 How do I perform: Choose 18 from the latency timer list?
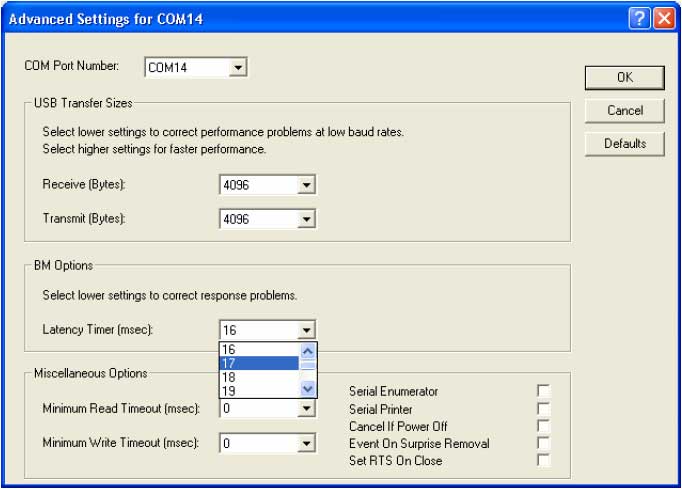pyautogui.click(x=259, y=377)
